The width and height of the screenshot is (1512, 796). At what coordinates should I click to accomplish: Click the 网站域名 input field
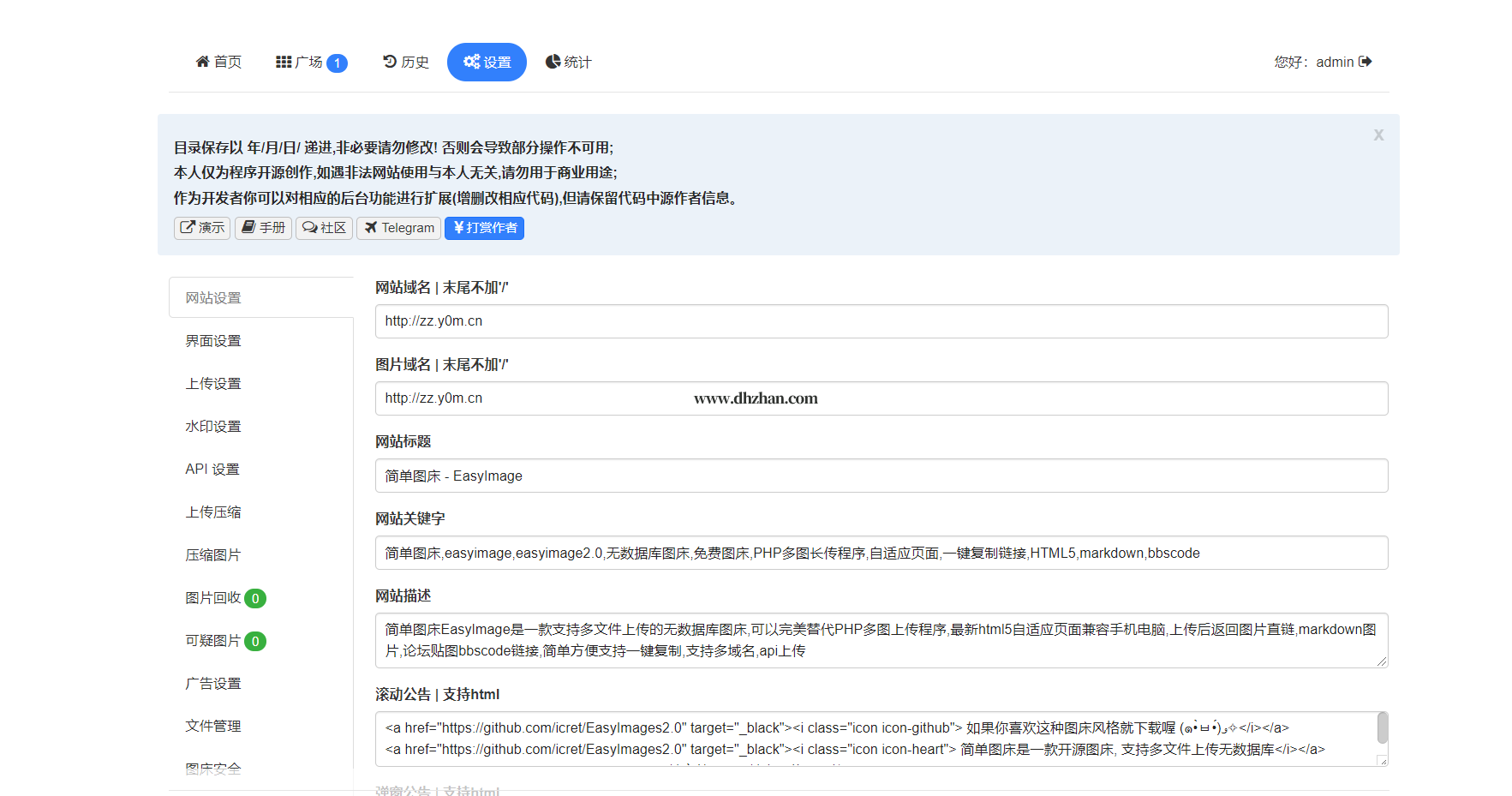click(x=881, y=321)
